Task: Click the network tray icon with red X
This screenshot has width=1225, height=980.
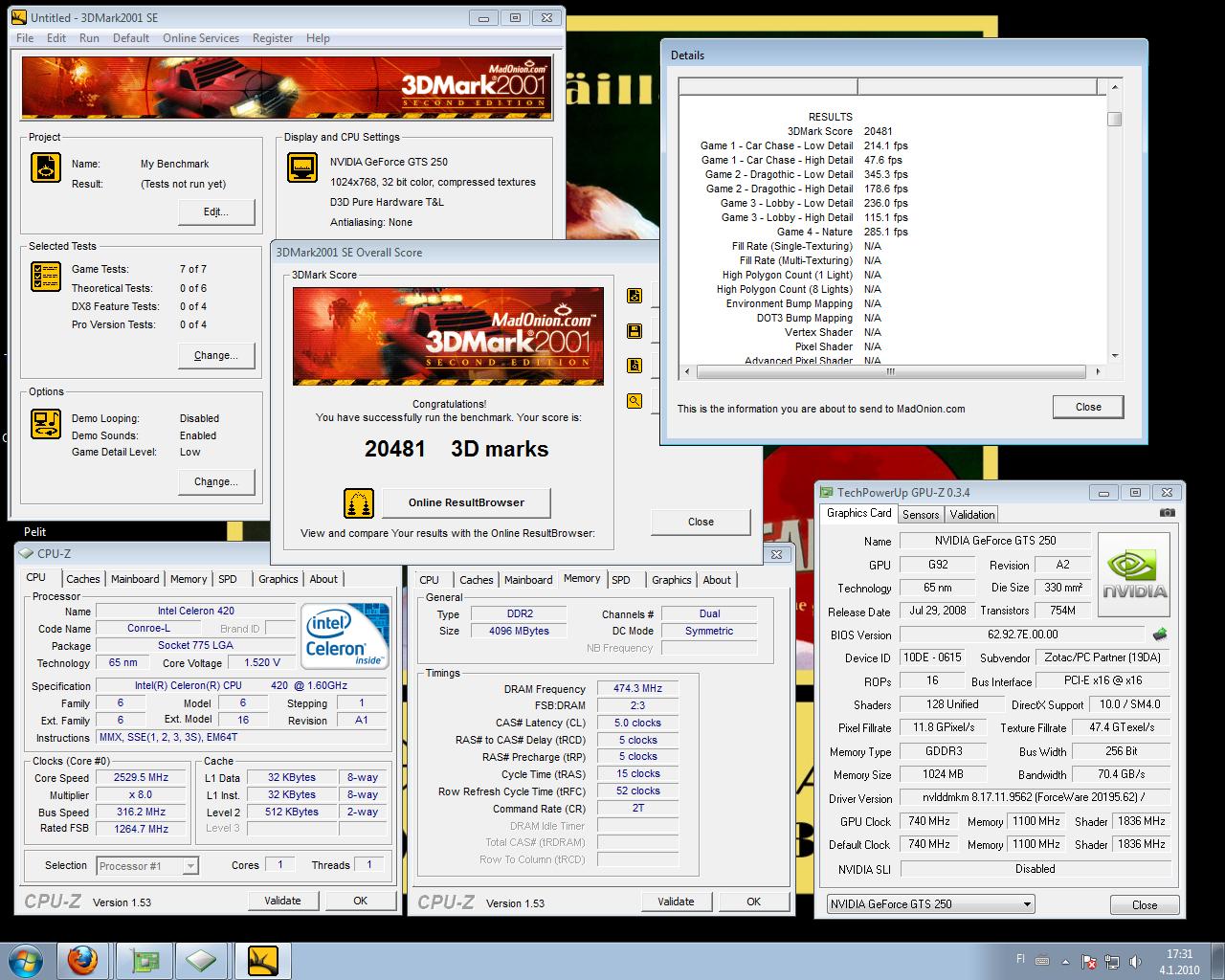Action: [x=1089, y=961]
